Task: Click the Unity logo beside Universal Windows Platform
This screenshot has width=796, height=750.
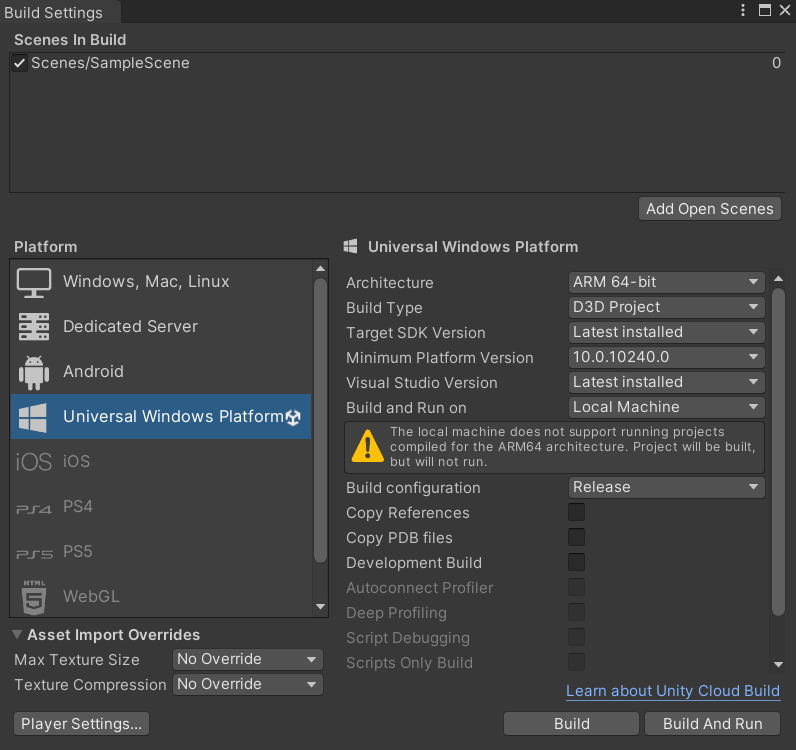Action: [x=293, y=417]
